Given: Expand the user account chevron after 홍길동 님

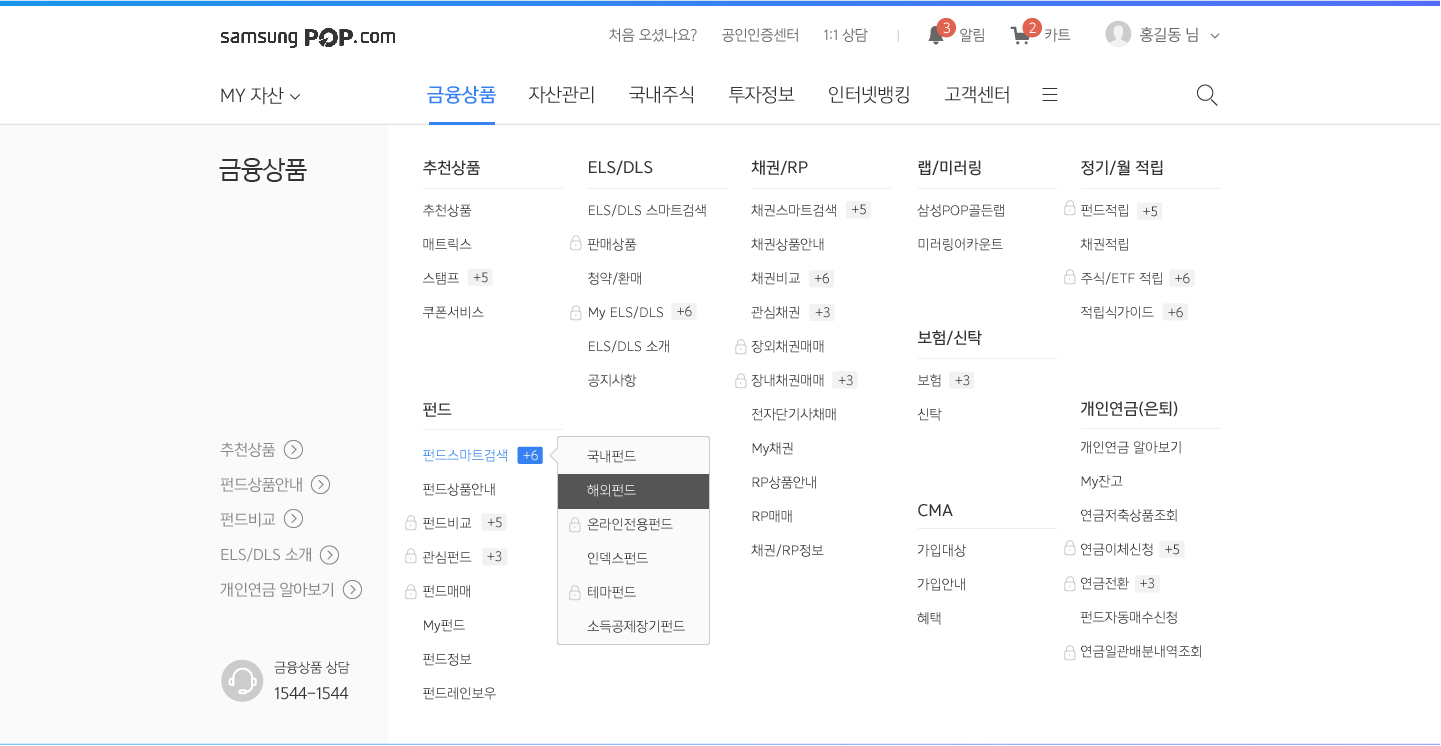Looking at the screenshot, I should [x=1215, y=36].
